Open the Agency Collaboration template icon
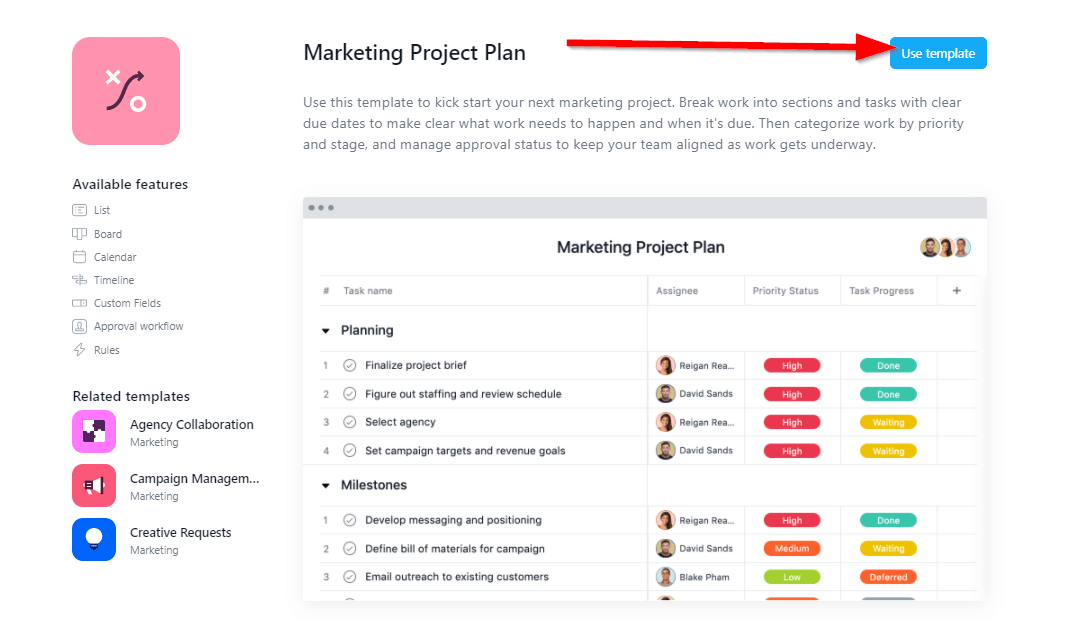Viewport: 1077px width, 625px height. 94,431
